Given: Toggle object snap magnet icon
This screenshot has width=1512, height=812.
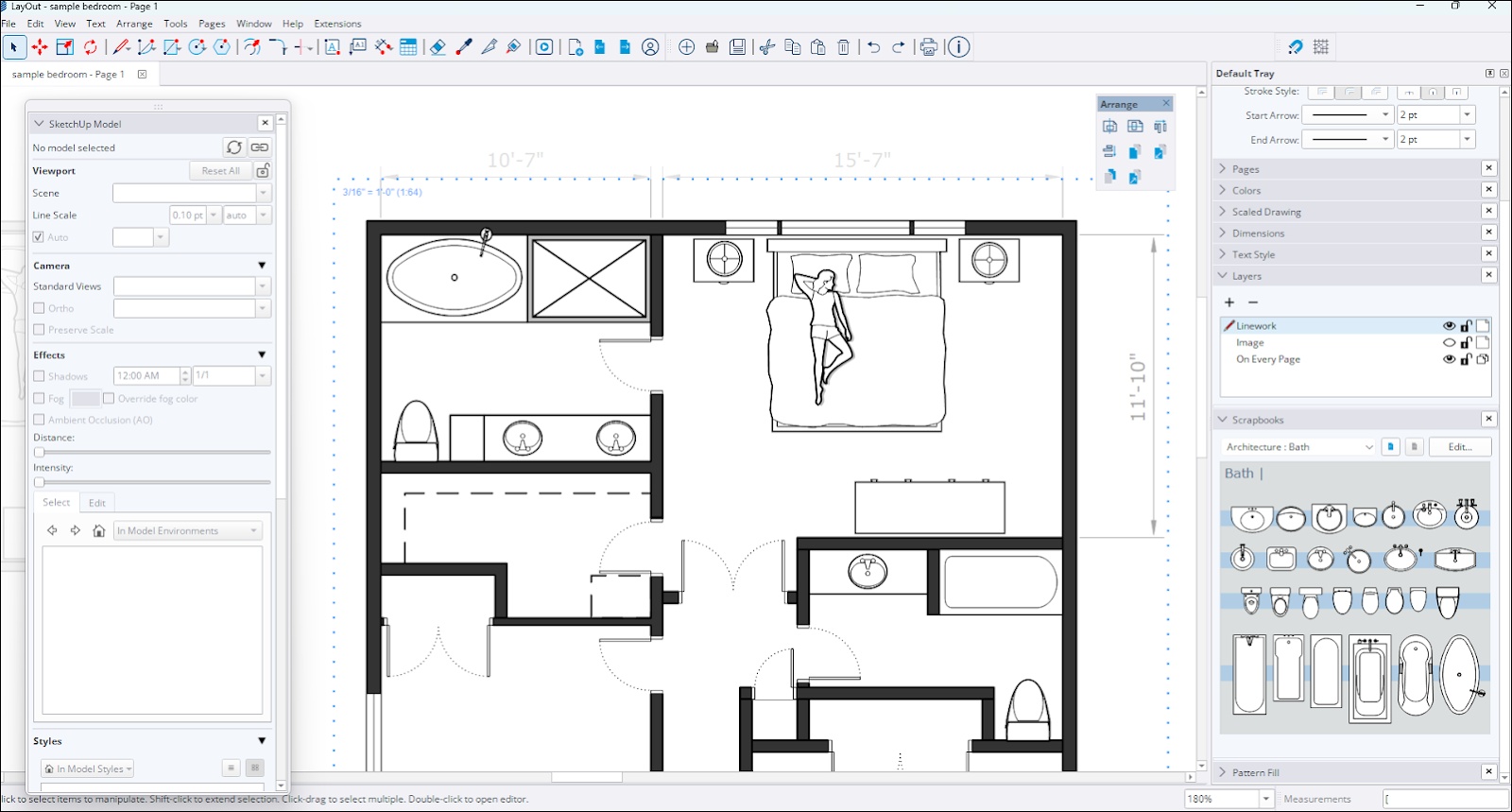Looking at the screenshot, I should click(1295, 47).
